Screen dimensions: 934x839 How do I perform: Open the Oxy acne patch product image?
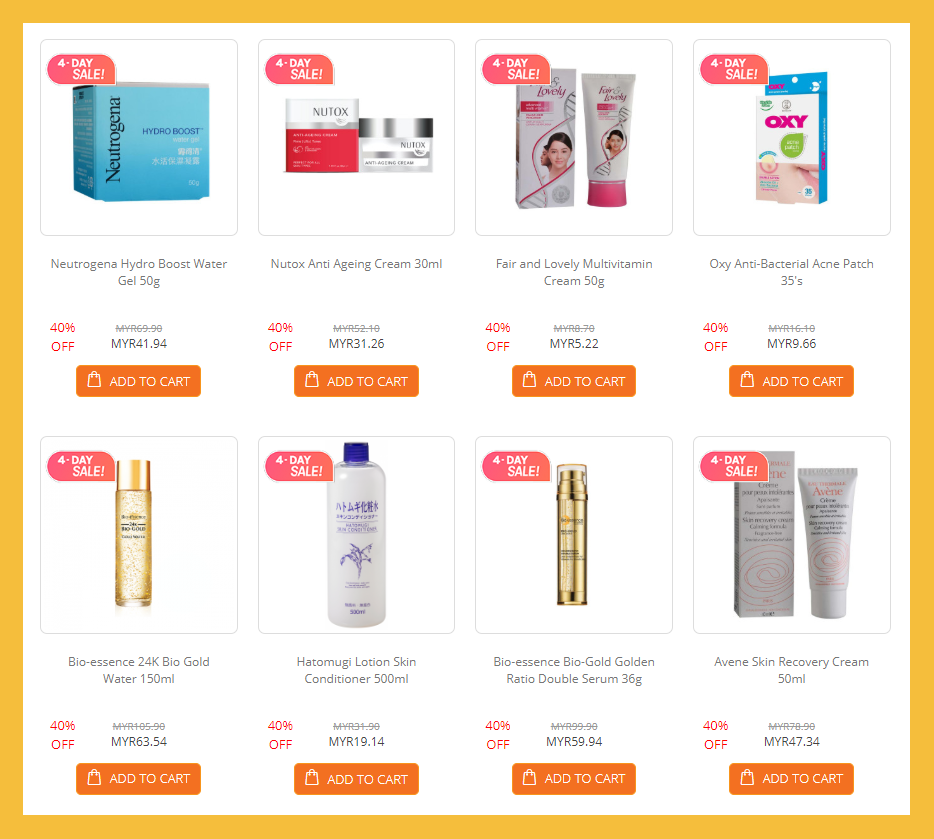792,138
